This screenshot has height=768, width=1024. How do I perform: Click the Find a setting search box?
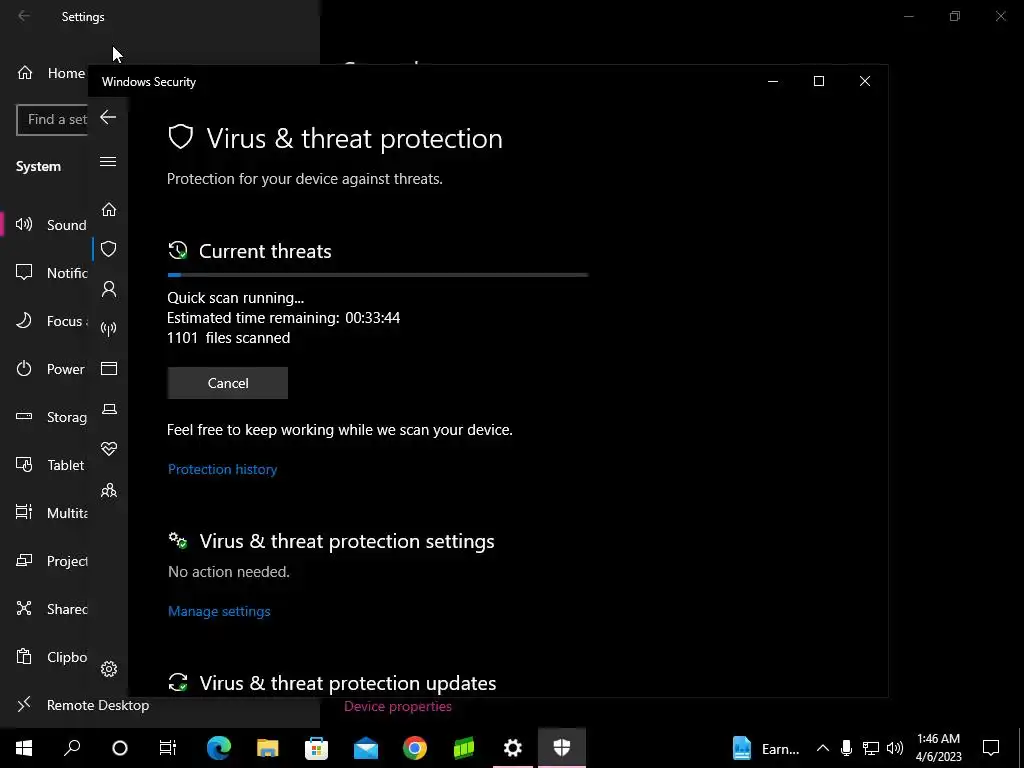pos(52,120)
